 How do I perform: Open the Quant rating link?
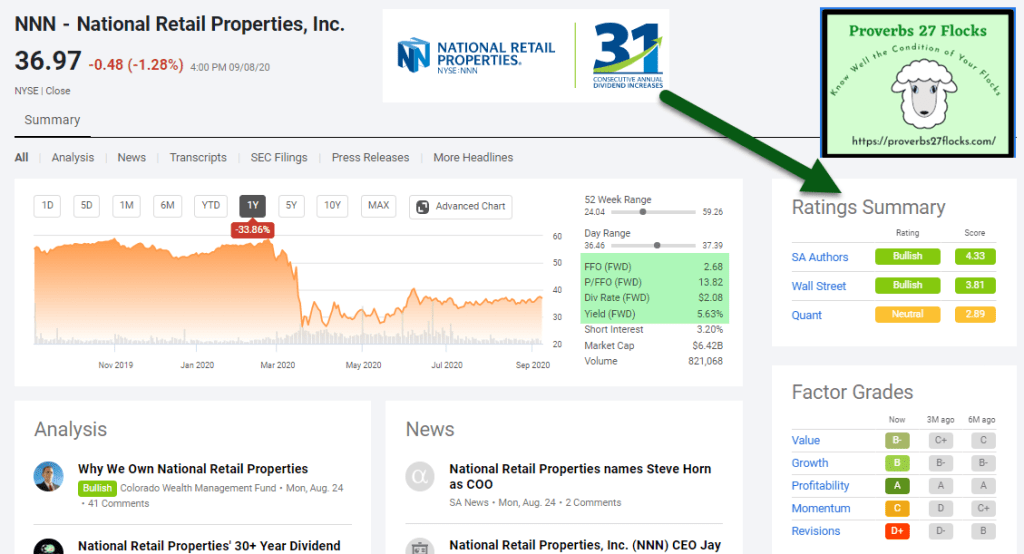click(x=807, y=315)
